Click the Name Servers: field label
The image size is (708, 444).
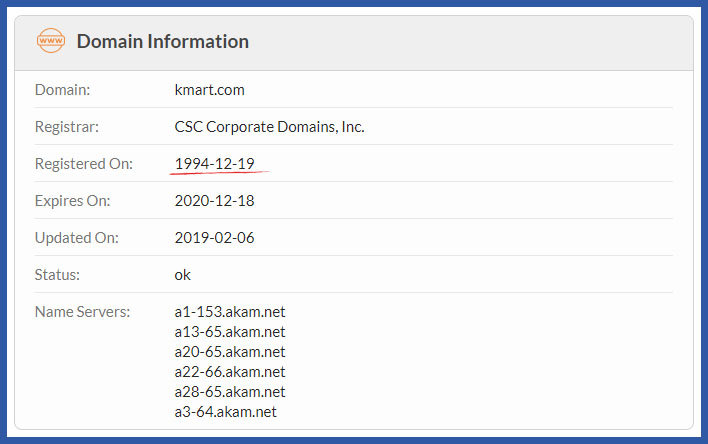pos(83,312)
